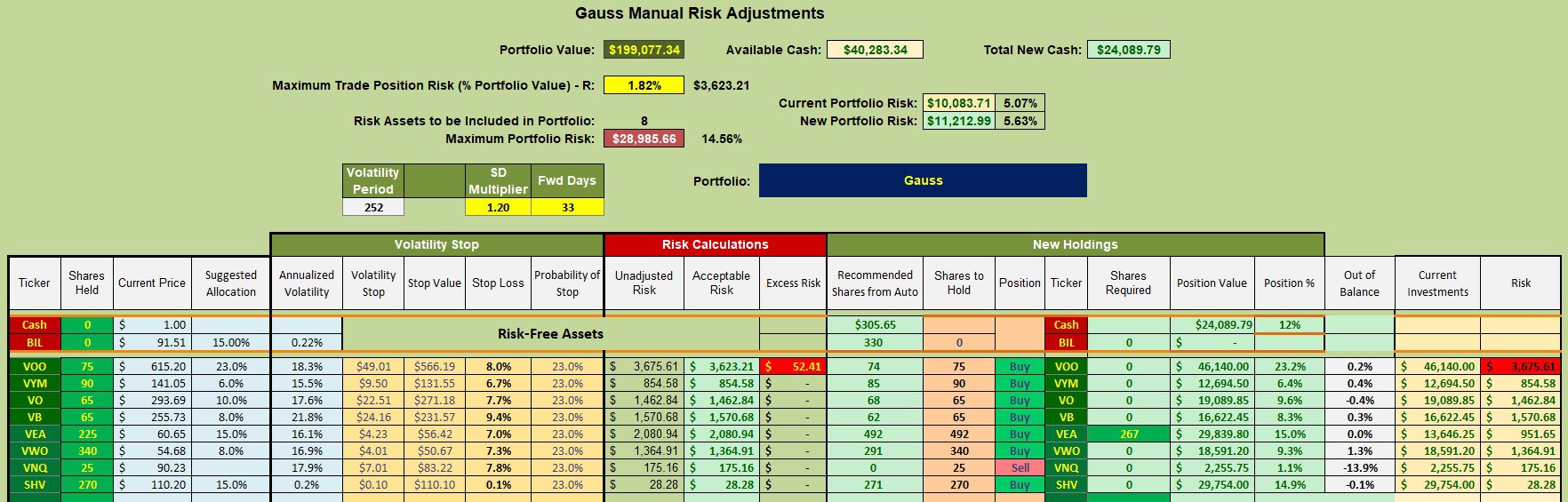
Task: Click the Probability of Stop column header
Action: [567, 283]
